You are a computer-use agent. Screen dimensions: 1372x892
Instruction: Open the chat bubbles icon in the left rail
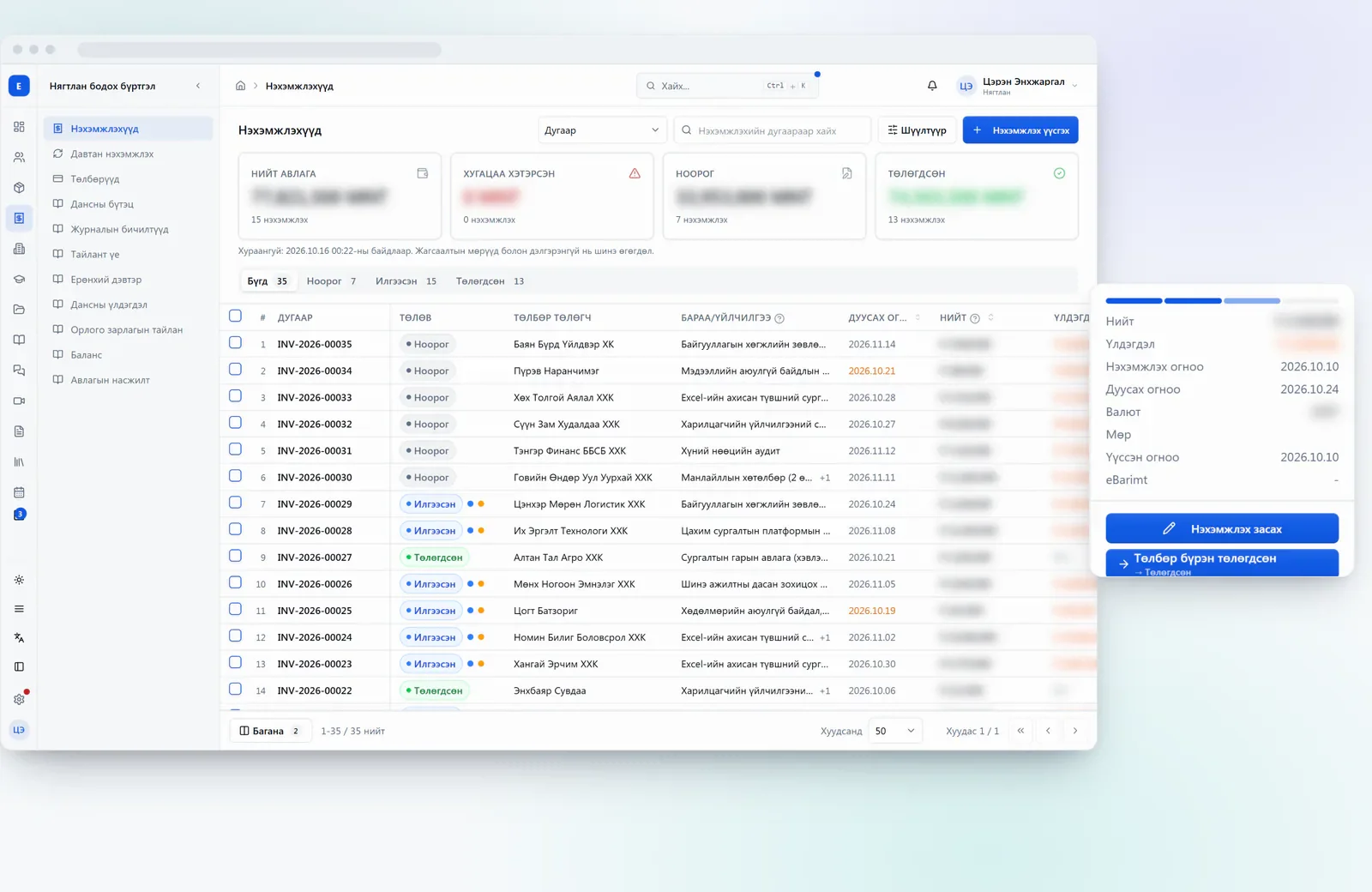(x=19, y=371)
